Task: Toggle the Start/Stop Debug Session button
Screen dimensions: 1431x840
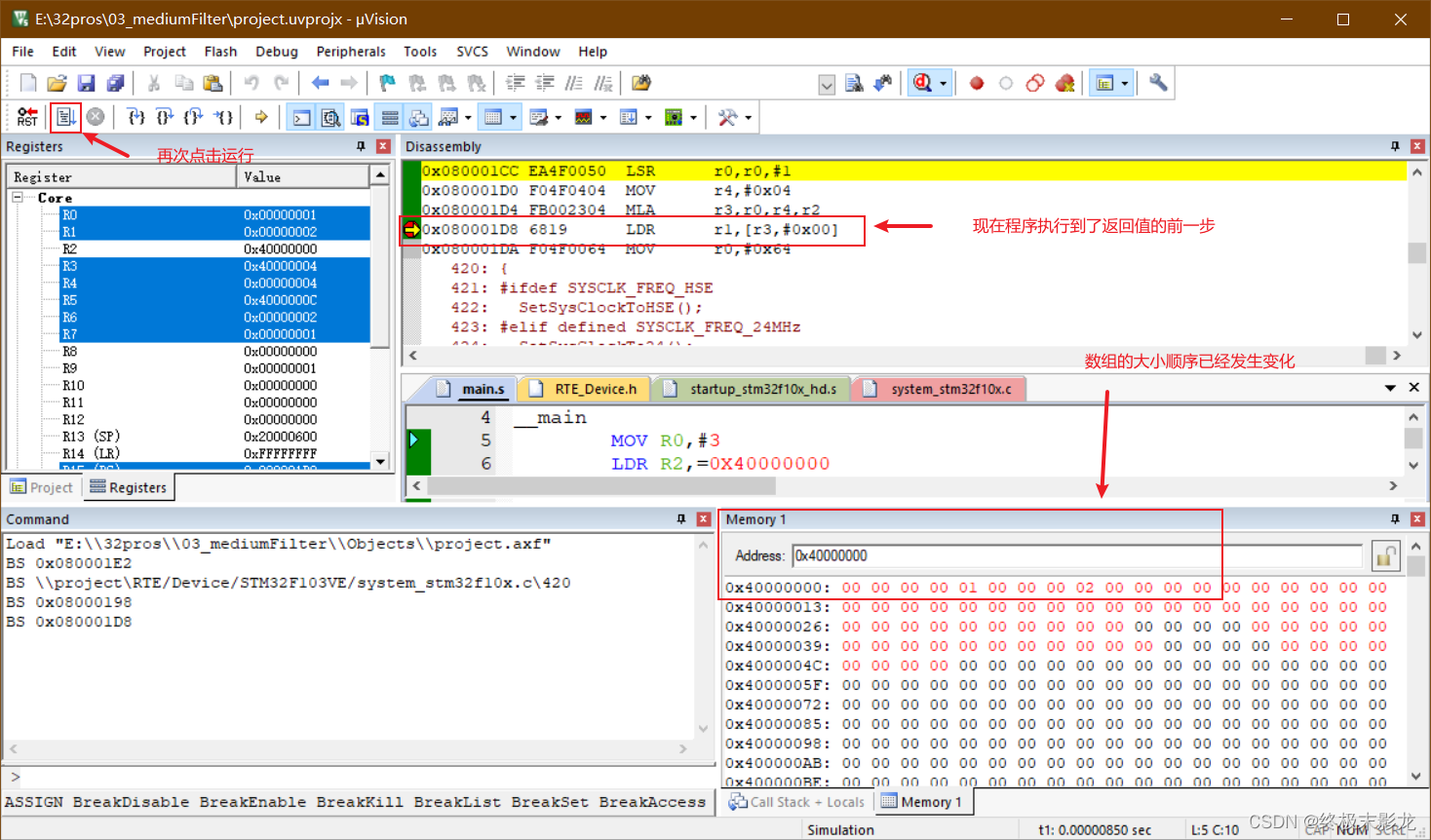Action: coord(922,83)
